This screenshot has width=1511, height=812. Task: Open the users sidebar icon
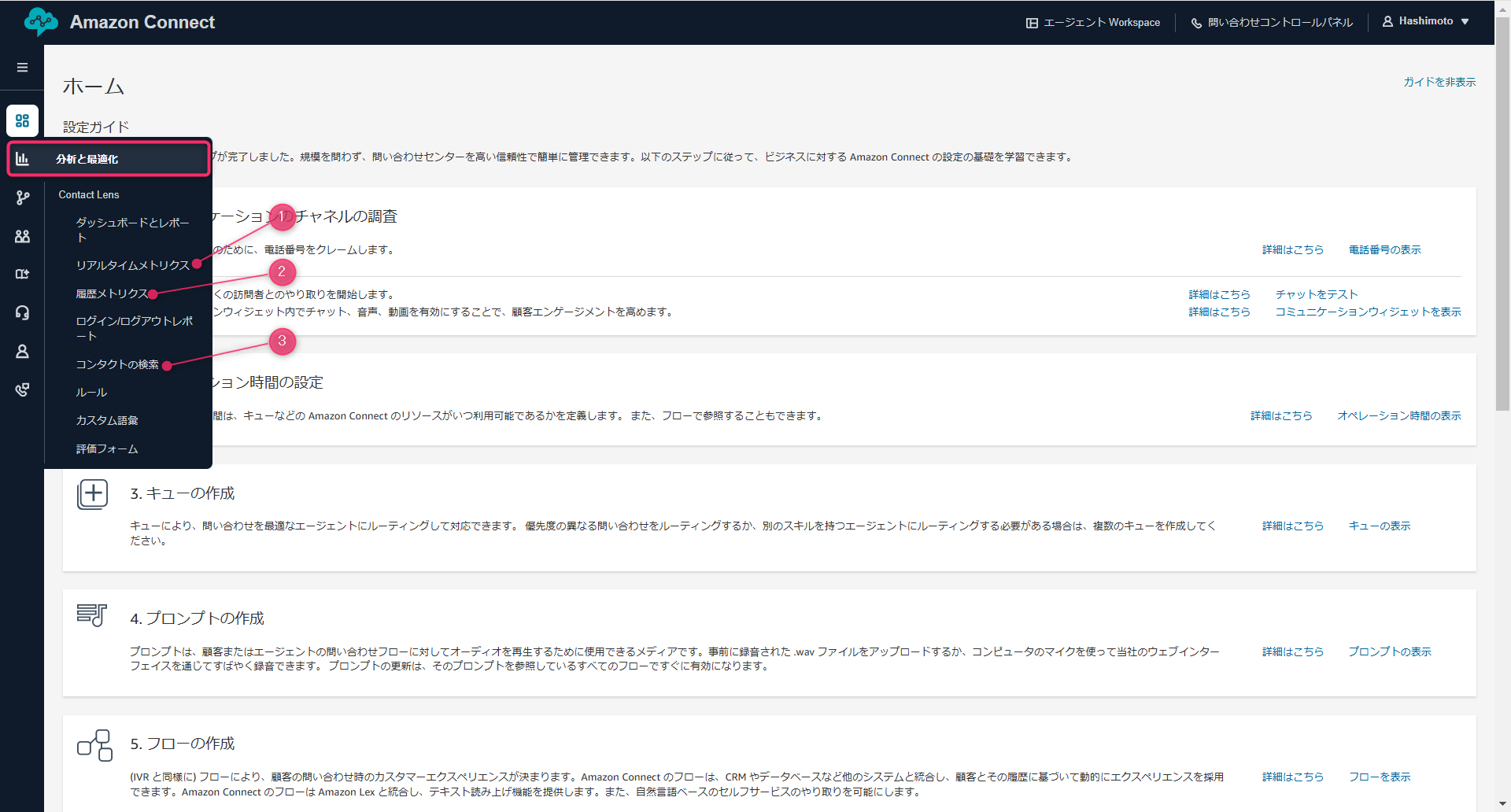click(x=22, y=236)
